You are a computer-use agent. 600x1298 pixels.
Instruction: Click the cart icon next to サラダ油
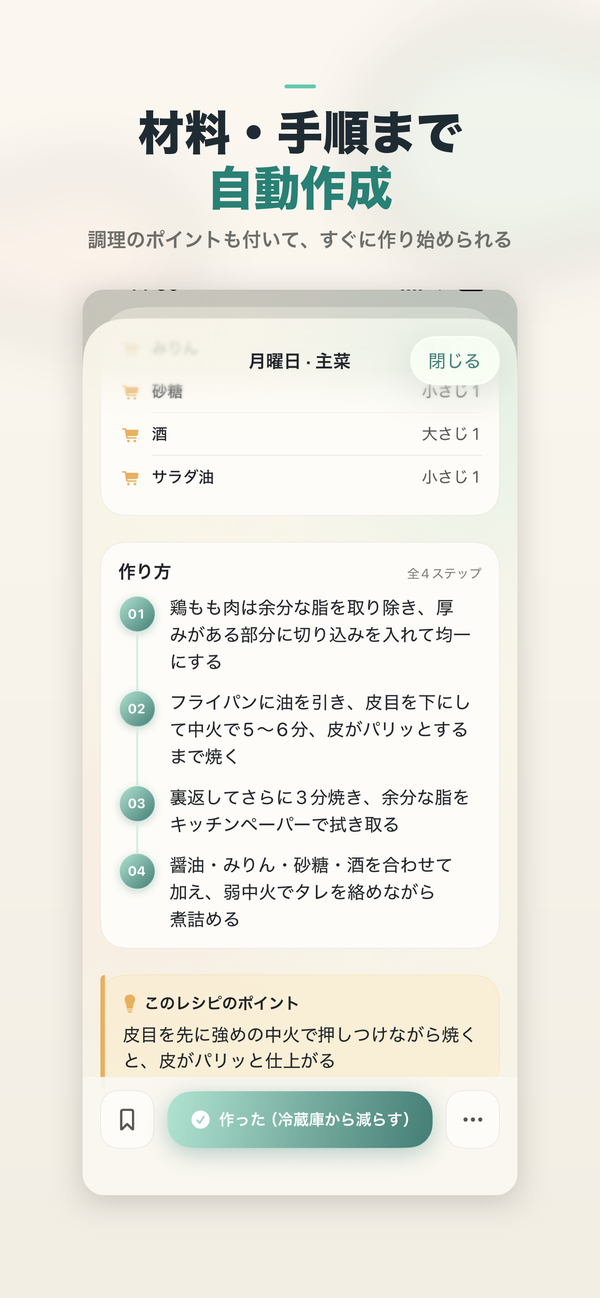tap(131, 478)
